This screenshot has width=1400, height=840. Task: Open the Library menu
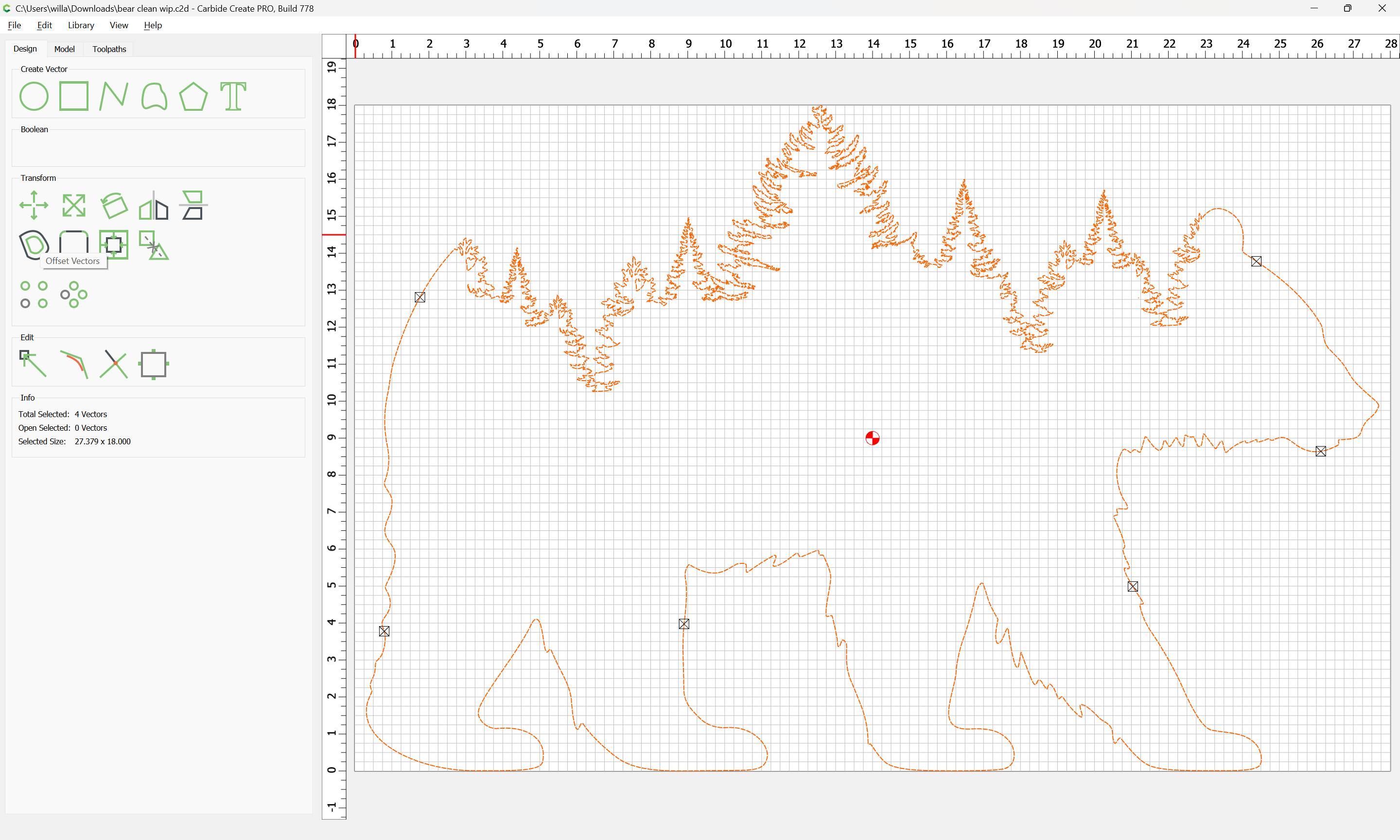click(81, 25)
